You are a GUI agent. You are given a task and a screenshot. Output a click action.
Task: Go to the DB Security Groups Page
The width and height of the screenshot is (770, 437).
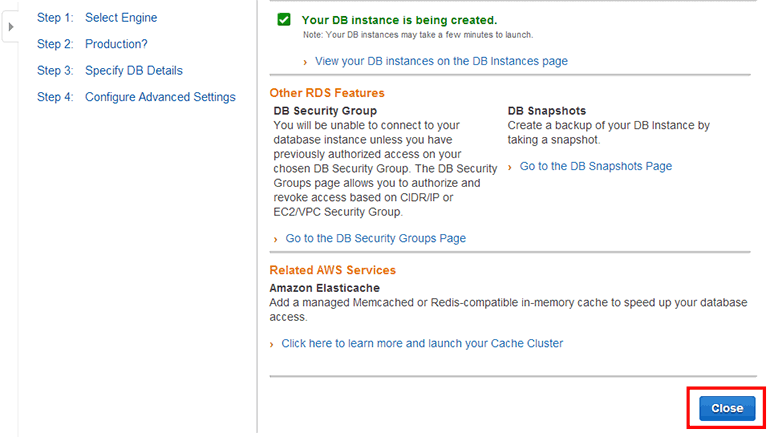[375, 238]
